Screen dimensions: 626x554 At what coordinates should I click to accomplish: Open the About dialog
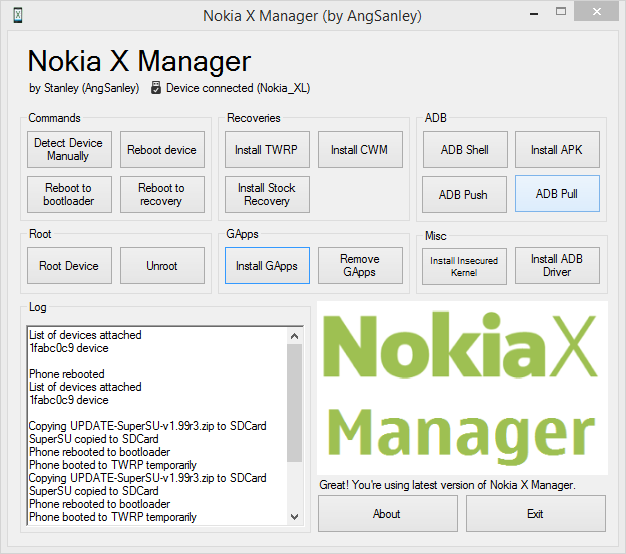388,514
